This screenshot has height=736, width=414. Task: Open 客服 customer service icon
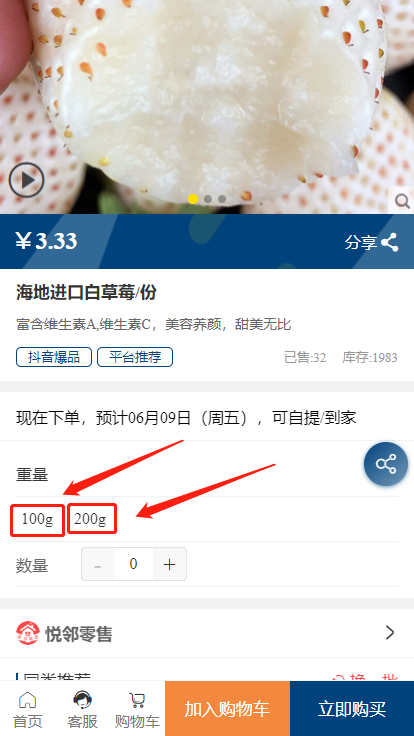(83, 700)
